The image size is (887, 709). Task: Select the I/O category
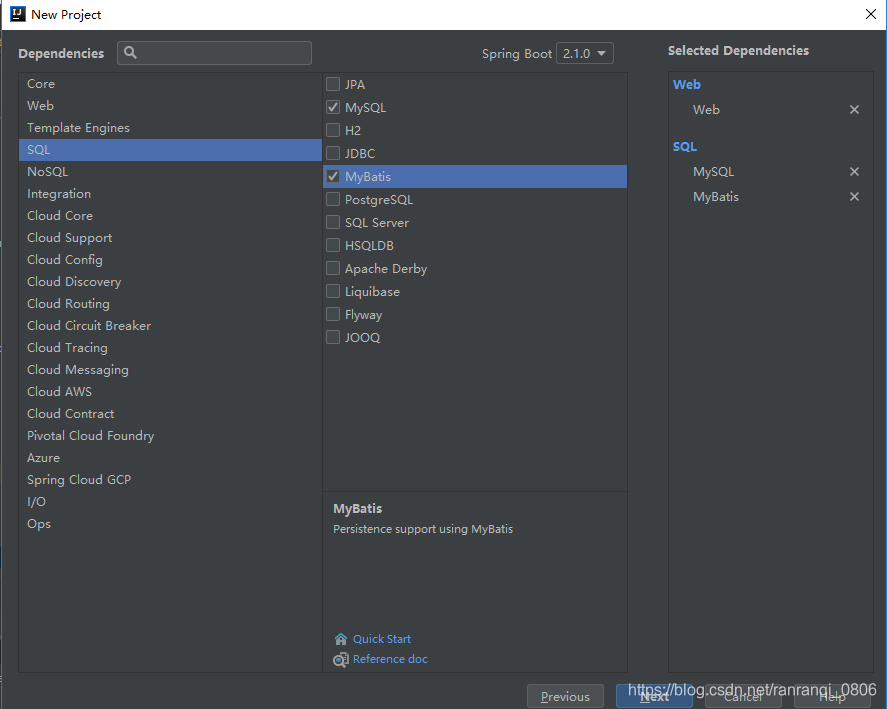(x=170, y=502)
